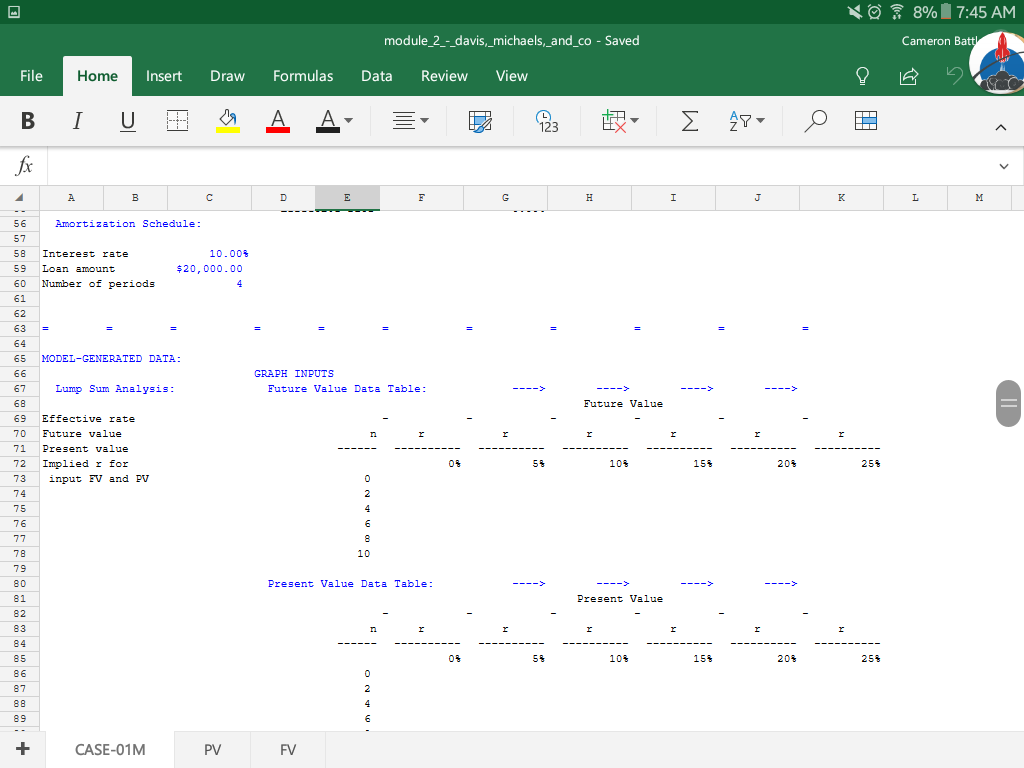The width and height of the screenshot is (1024, 768).
Task: Open the cell styles tool
Action: click(x=480, y=121)
